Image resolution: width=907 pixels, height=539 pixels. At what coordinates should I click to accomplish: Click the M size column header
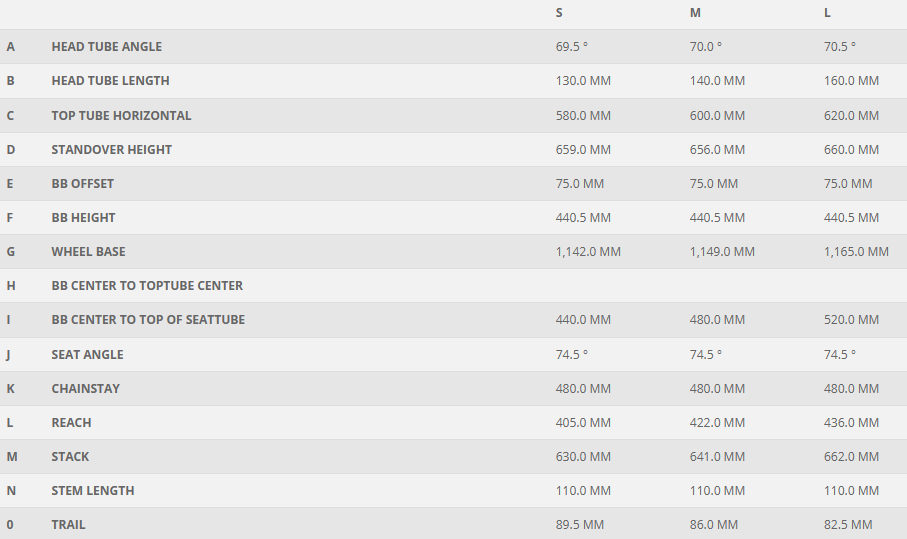695,13
